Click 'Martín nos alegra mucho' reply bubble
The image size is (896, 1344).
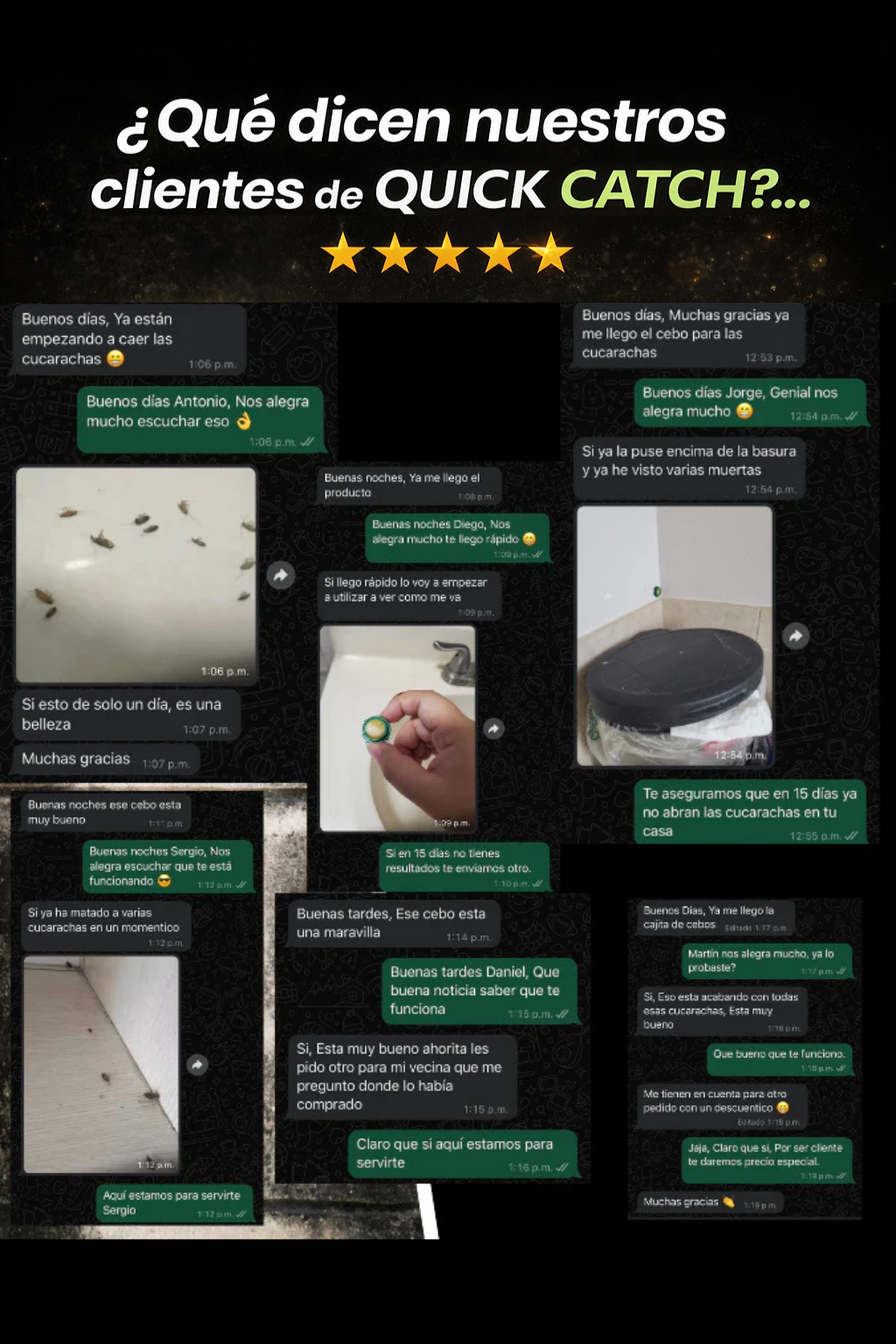(x=767, y=961)
